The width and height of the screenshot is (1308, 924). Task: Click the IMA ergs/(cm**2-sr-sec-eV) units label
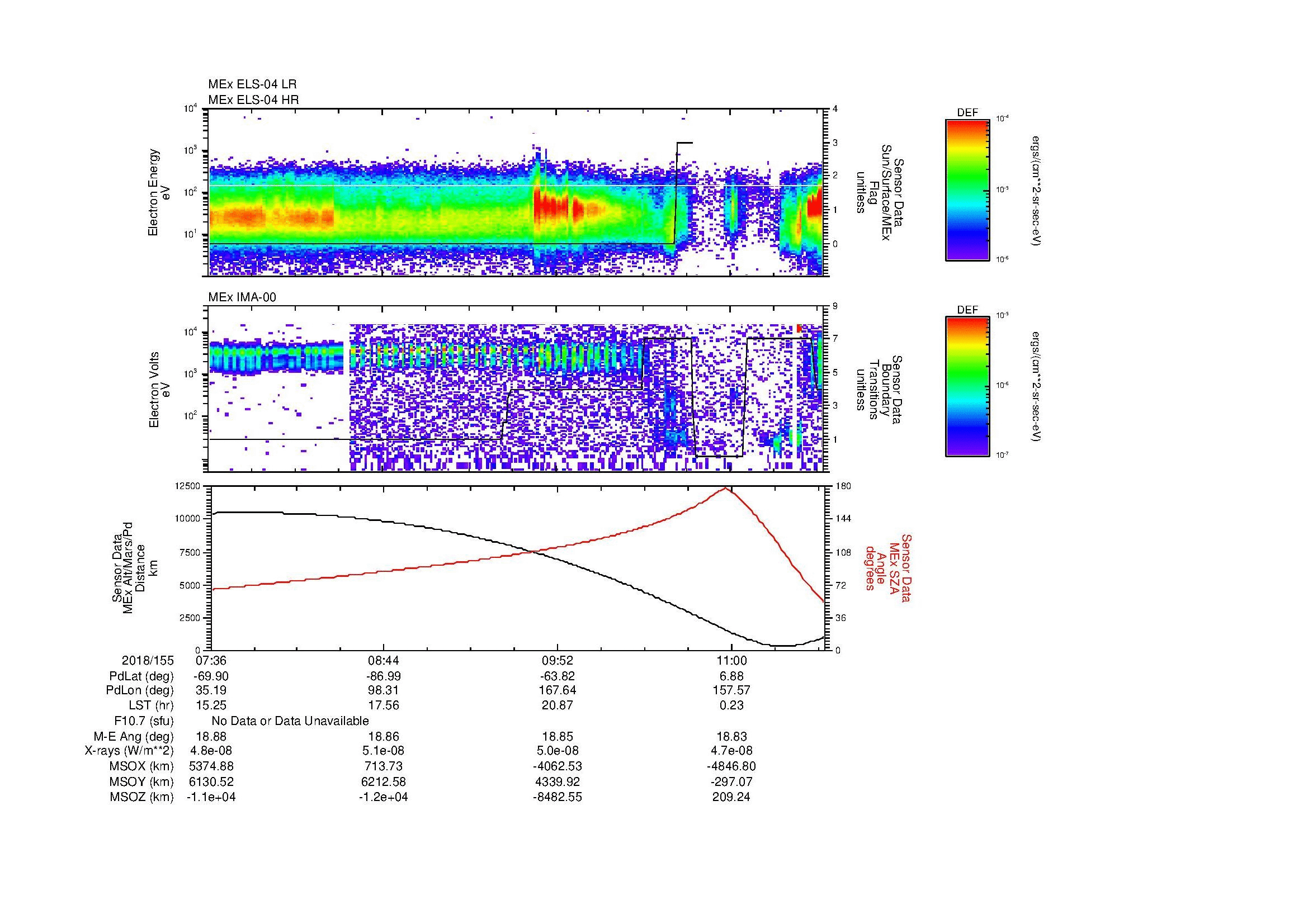pyautogui.click(x=1036, y=387)
